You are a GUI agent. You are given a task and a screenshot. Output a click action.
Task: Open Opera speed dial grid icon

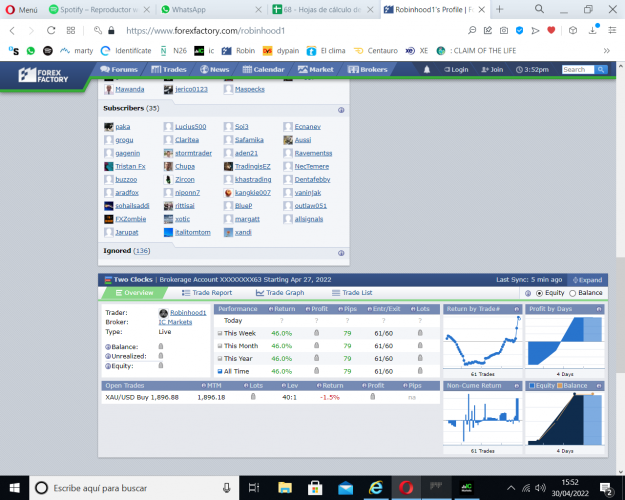point(71,31)
